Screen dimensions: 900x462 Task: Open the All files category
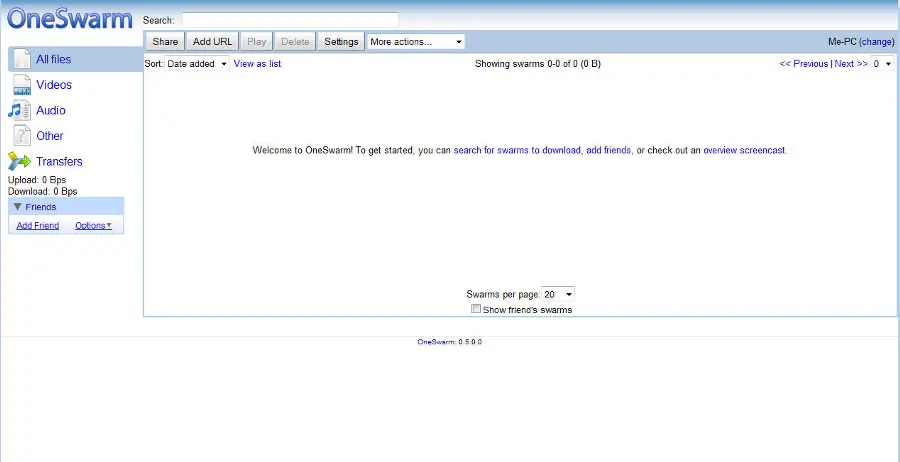[53, 59]
